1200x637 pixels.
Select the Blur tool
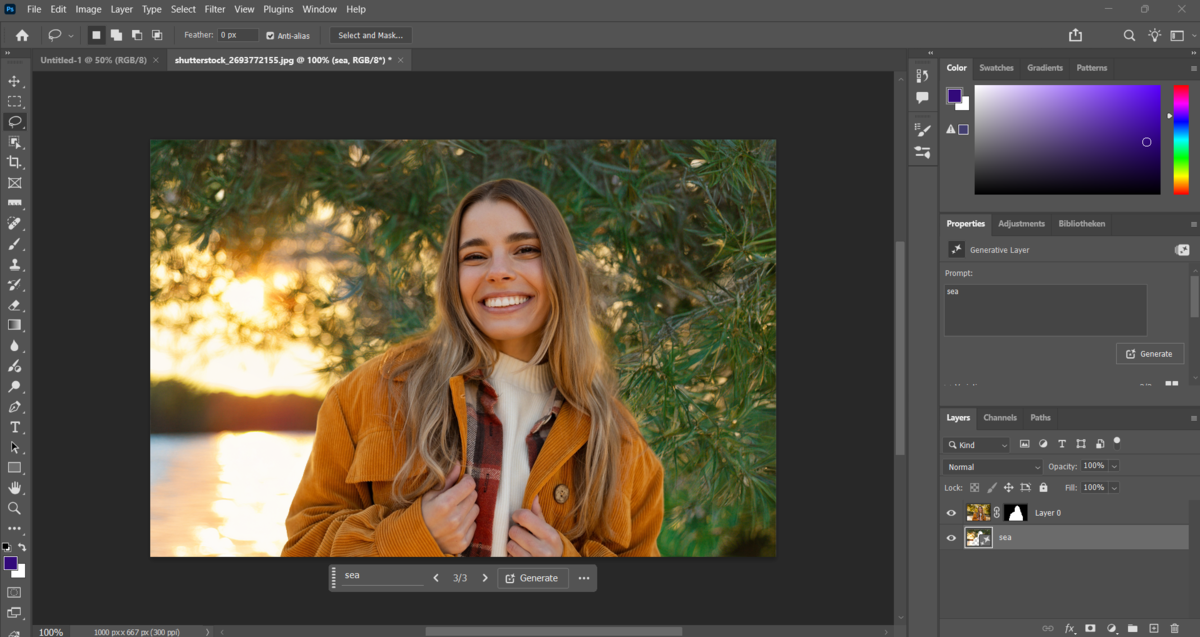point(15,346)
